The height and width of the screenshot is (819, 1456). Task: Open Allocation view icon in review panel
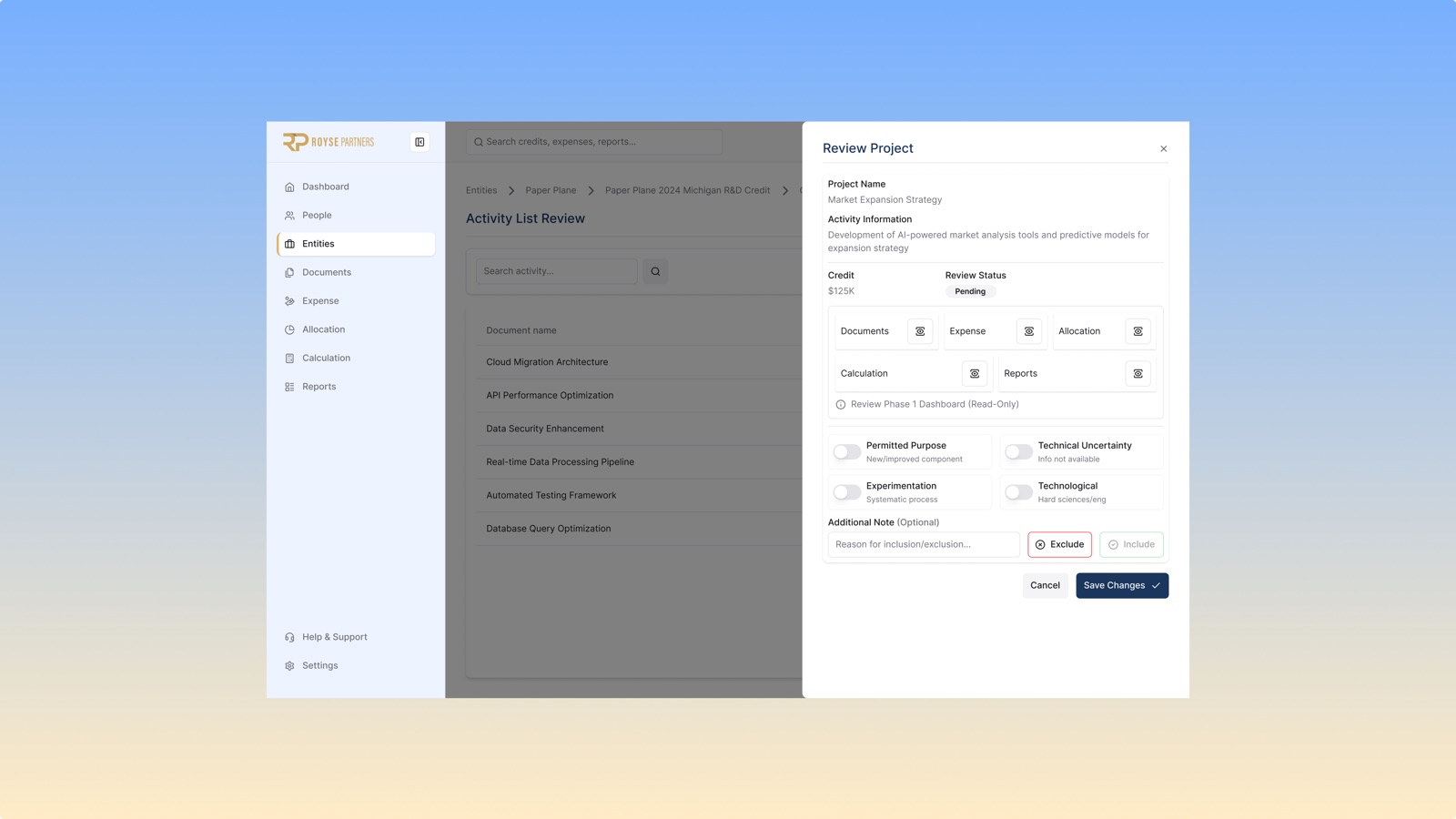(x=1138, y=331)
